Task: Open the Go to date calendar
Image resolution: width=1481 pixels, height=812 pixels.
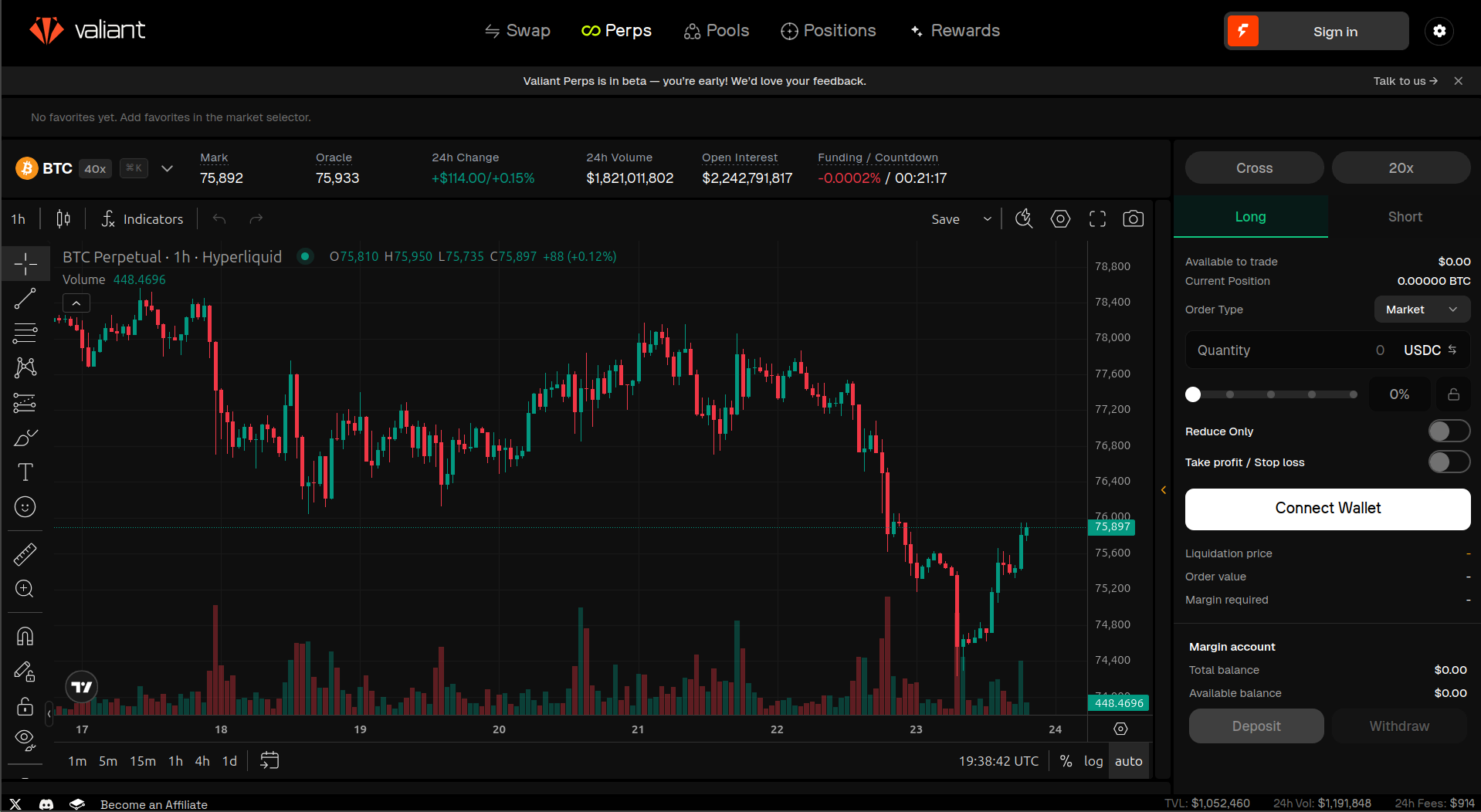Action: pyautogui.click(x=269, y=760)
